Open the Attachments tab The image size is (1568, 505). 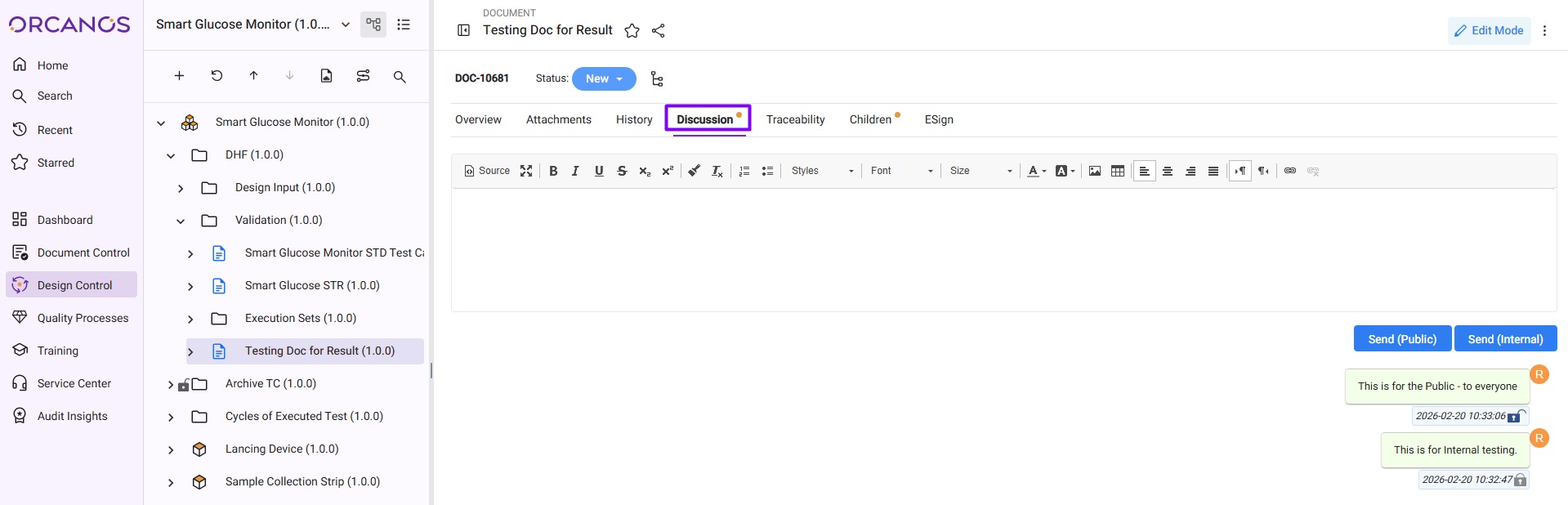(558, 119)
